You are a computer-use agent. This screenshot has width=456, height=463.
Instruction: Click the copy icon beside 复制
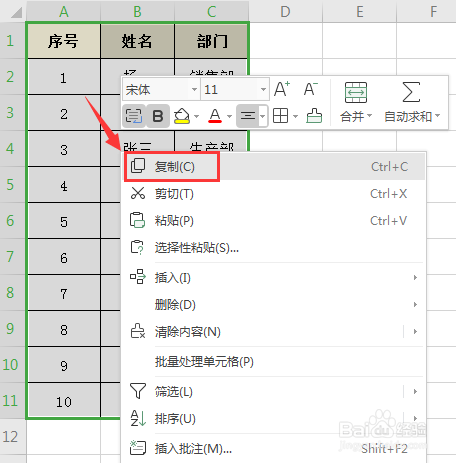pyautogui.click(x=138, y=166)
